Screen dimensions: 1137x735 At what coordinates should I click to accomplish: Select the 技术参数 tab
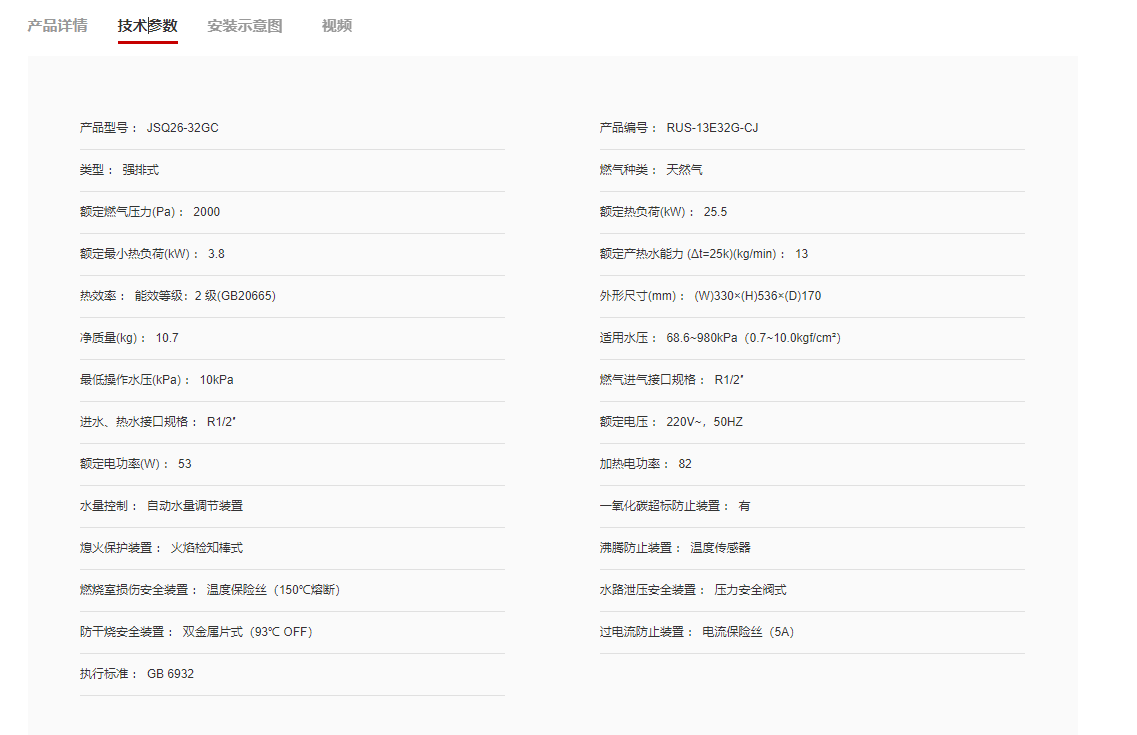point(148,26)
